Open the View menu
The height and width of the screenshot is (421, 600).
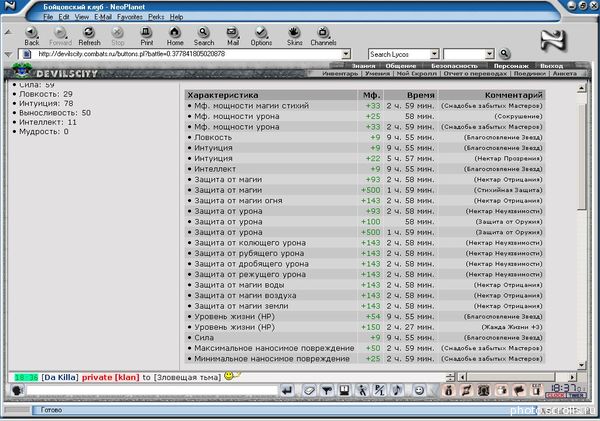[82, 17]
